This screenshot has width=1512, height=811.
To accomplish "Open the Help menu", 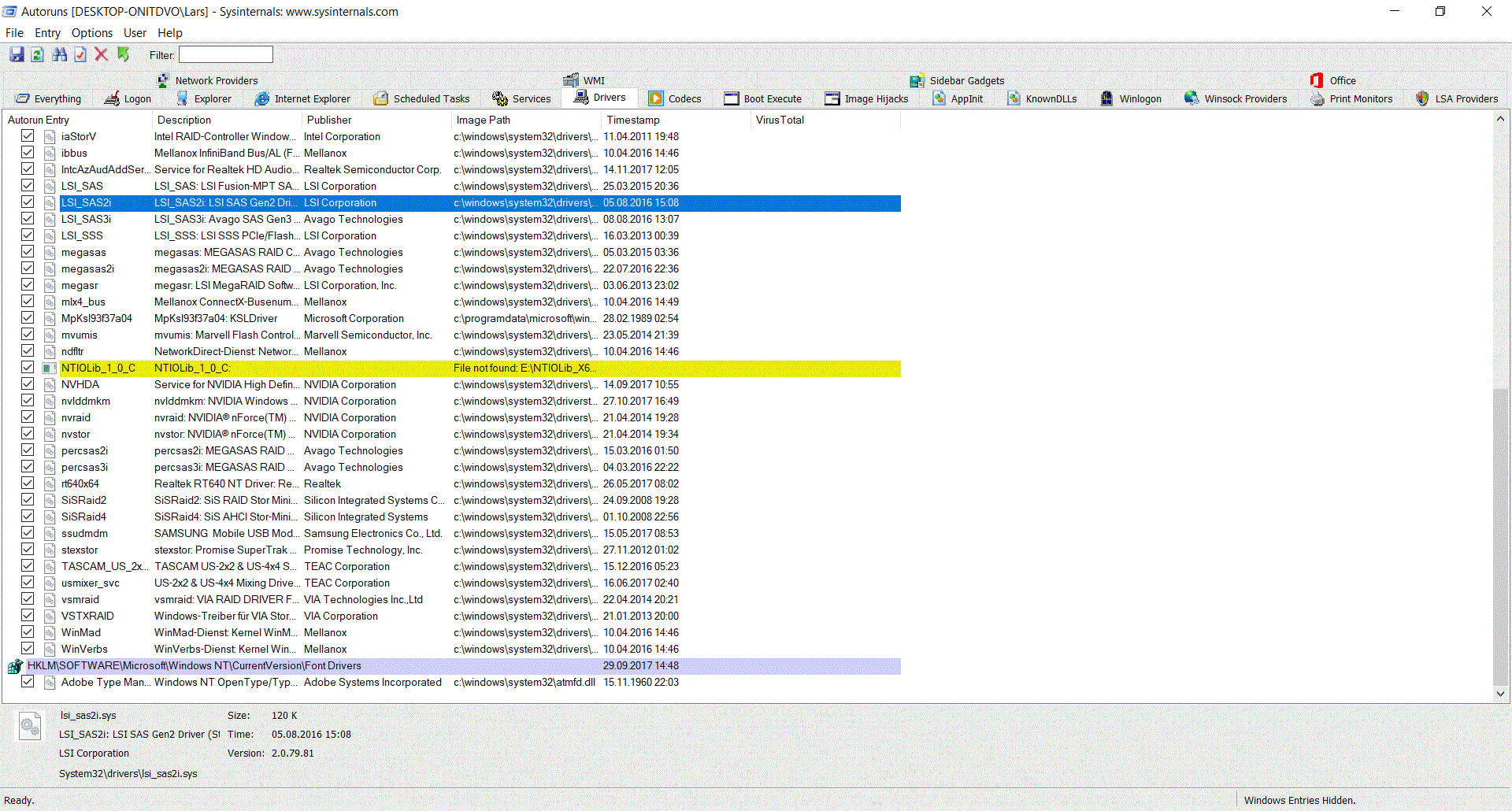I will [x=170, y=33].
